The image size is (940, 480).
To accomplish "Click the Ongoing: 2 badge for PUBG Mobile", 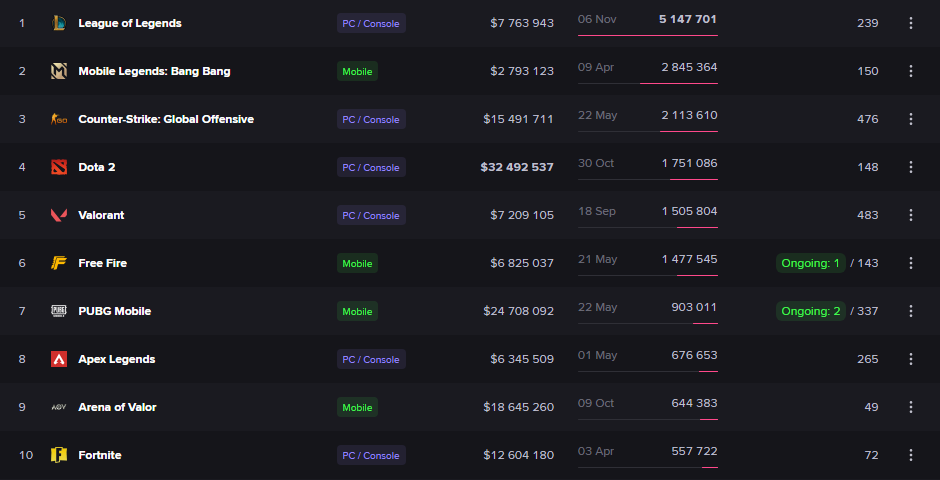I will point(811,311).
